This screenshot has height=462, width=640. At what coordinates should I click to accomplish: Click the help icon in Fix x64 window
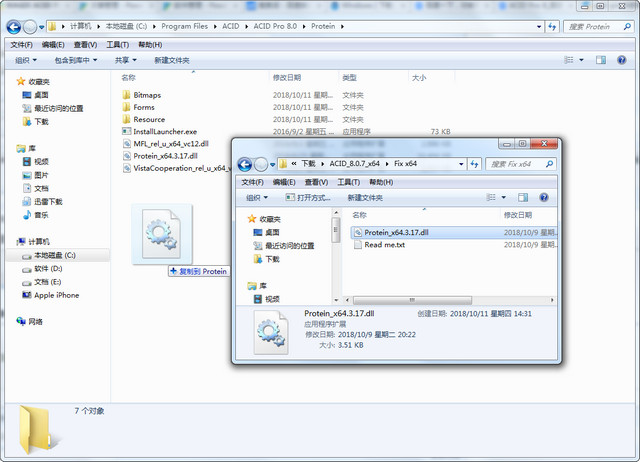click(x=542, y=198)
